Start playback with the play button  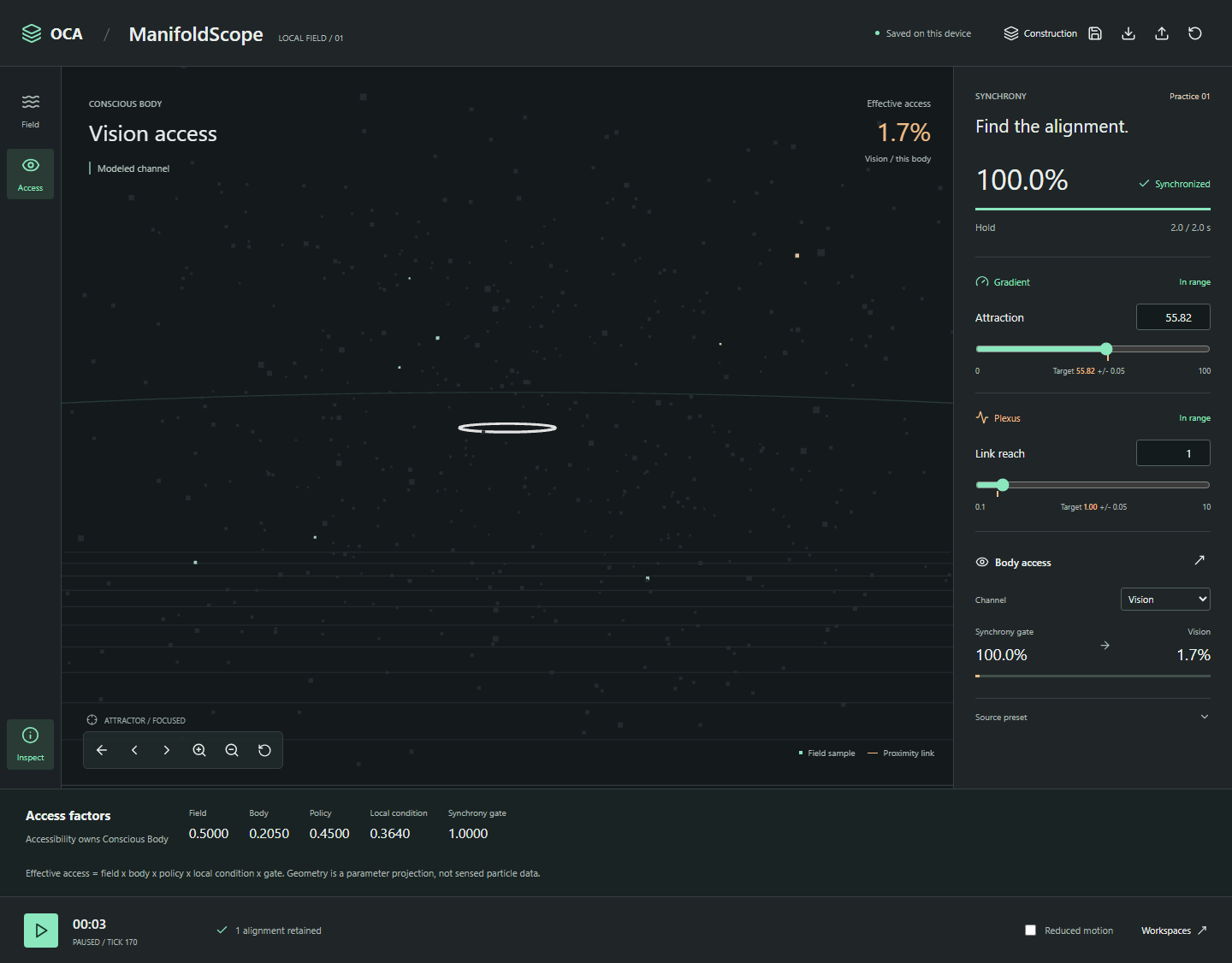(x=41, y=931)
